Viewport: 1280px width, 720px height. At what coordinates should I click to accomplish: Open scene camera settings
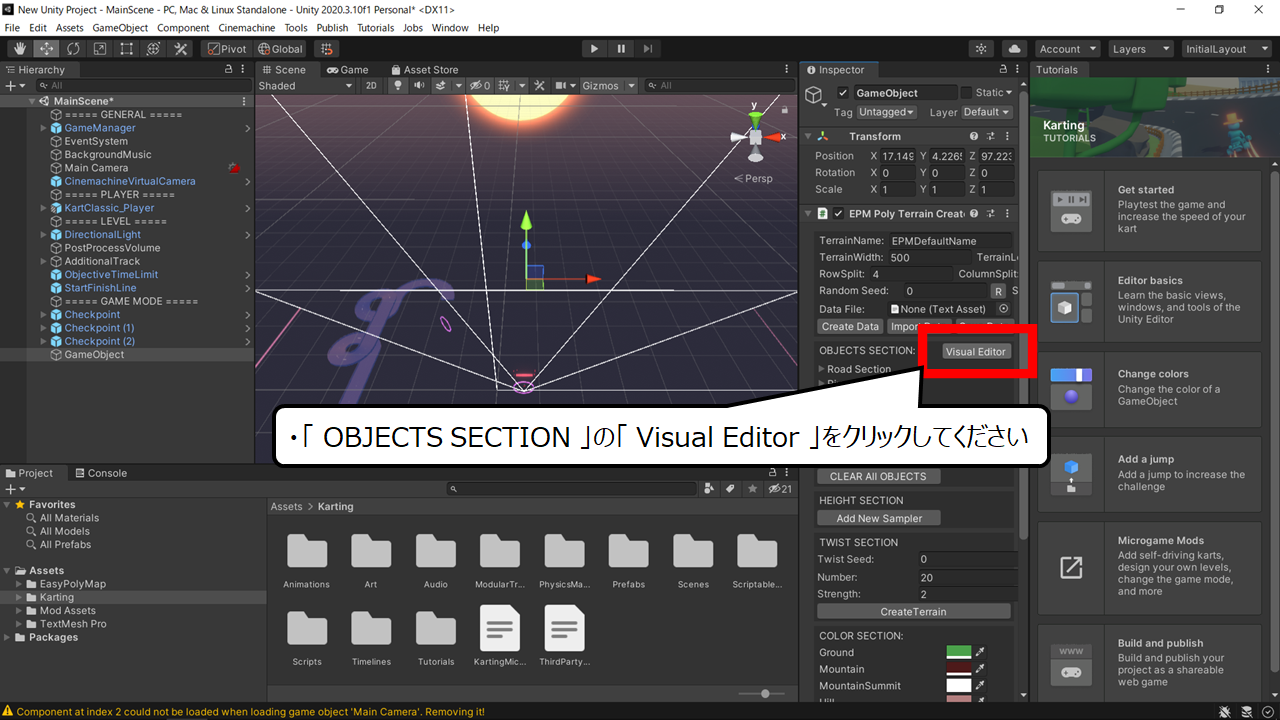[x=562, y=86]
